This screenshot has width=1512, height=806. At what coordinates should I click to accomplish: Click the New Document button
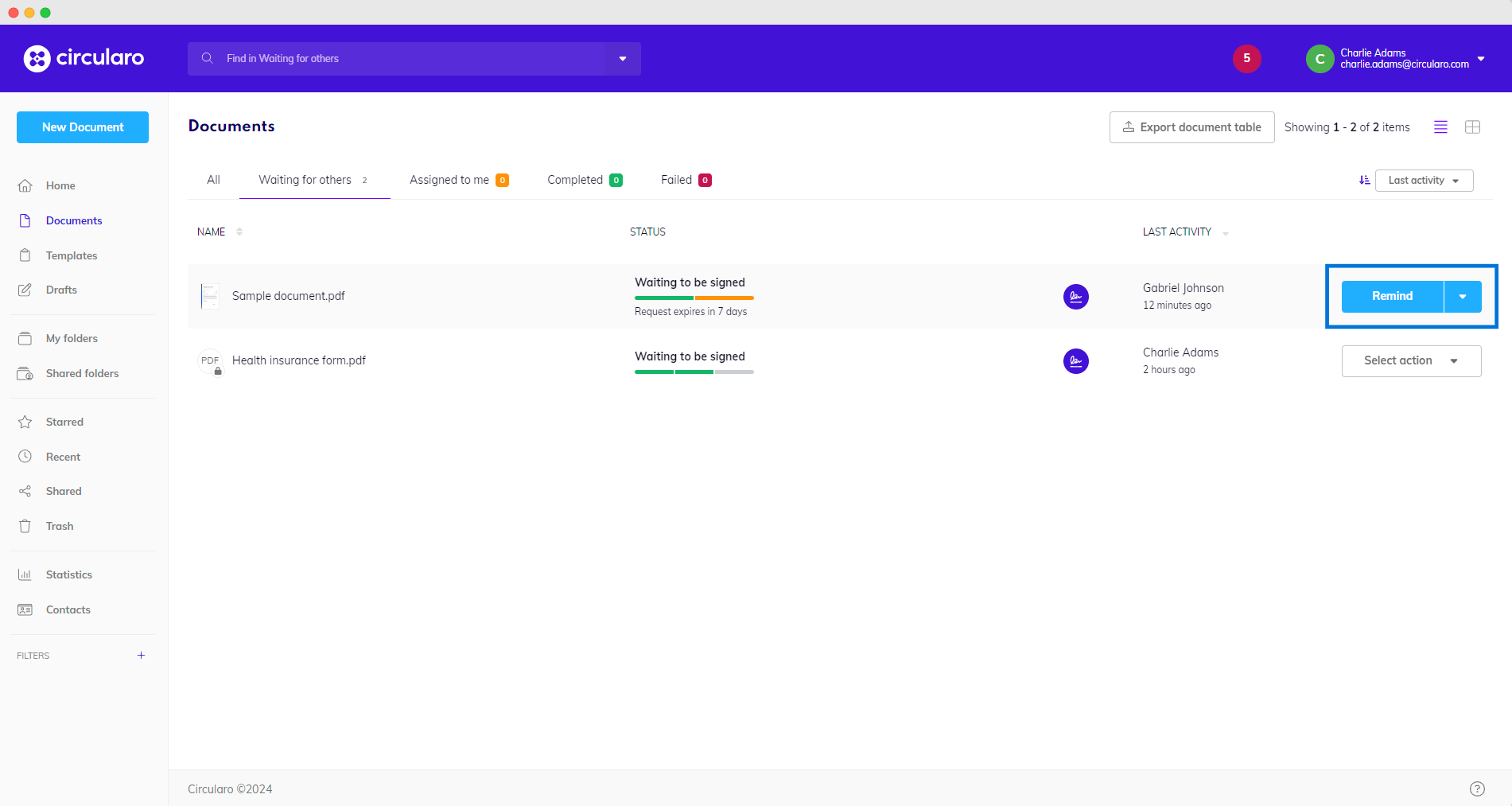83,127
